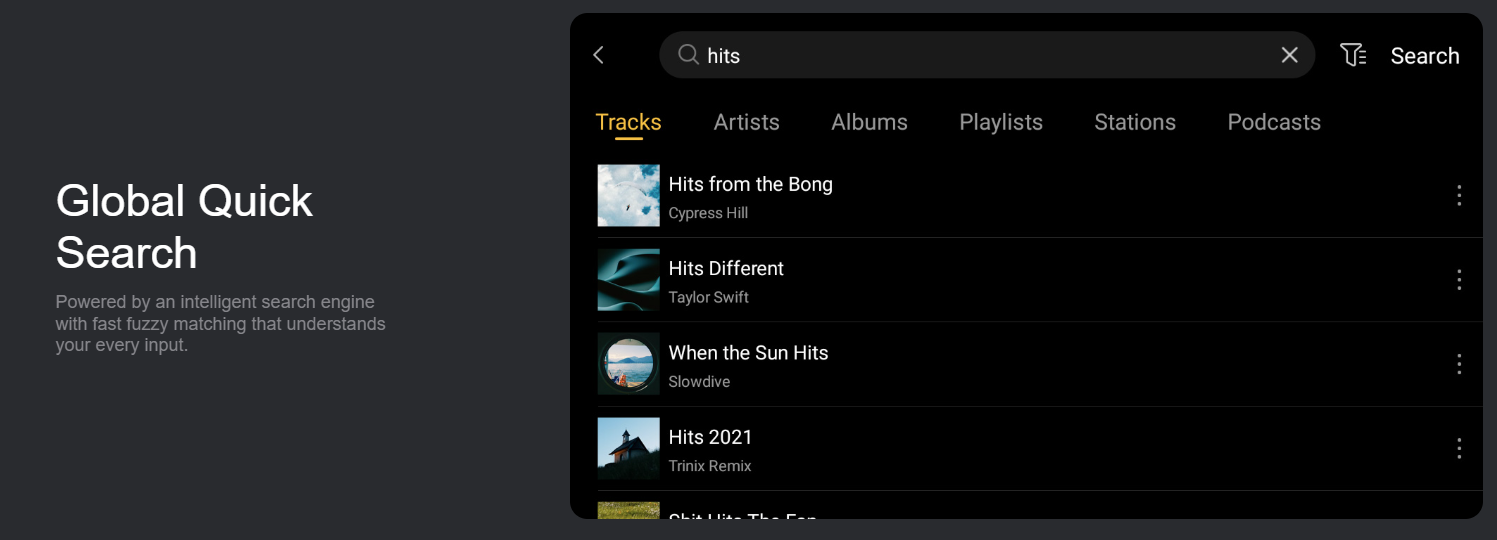Click the Hits Different album artwork
1497x540 pixels.
[628, 280]
